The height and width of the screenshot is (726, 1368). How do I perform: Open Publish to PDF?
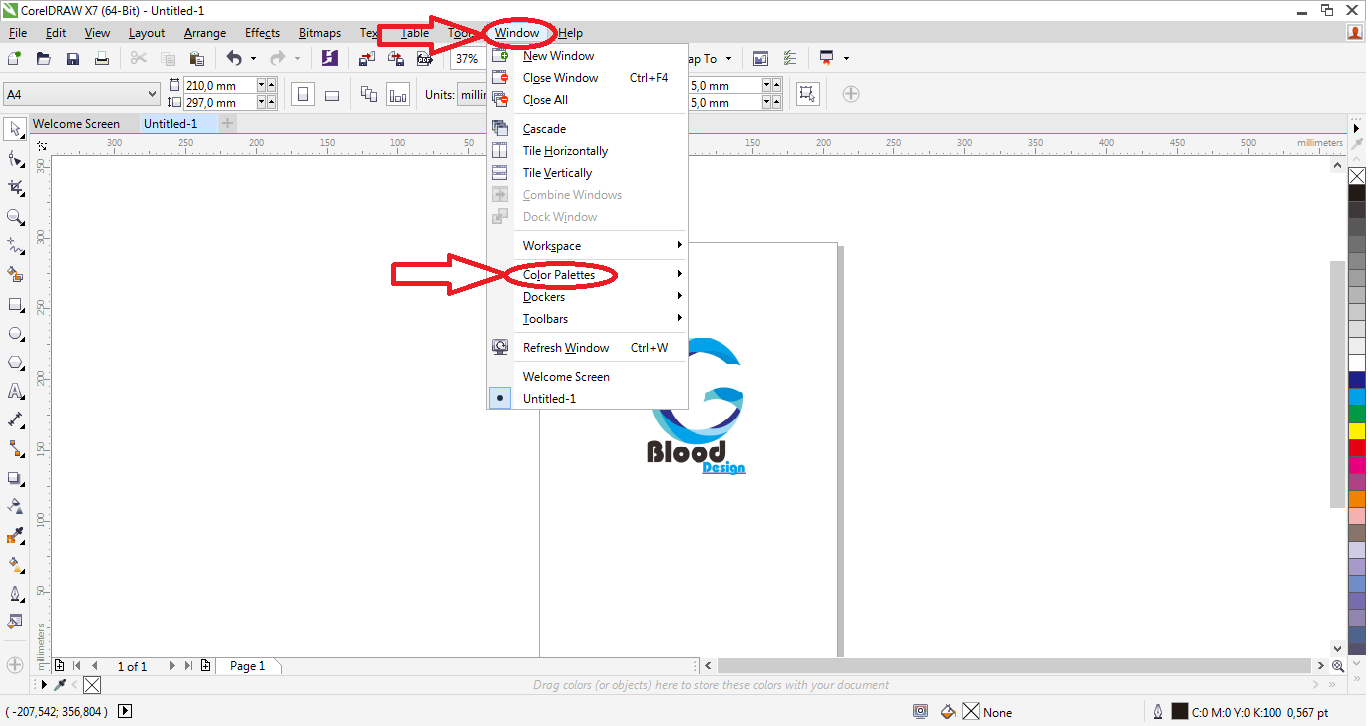pos(425,58)
